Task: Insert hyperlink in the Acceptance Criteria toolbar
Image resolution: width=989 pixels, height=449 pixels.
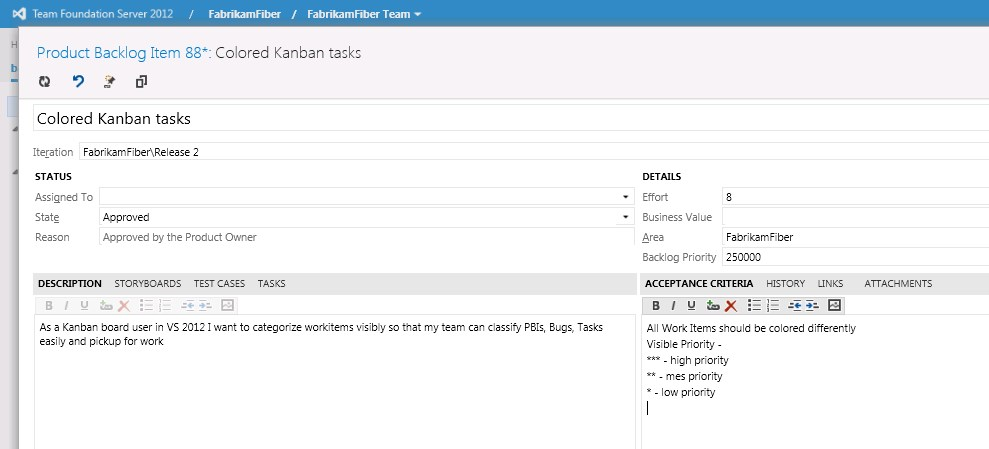Action: click(713, 306)
